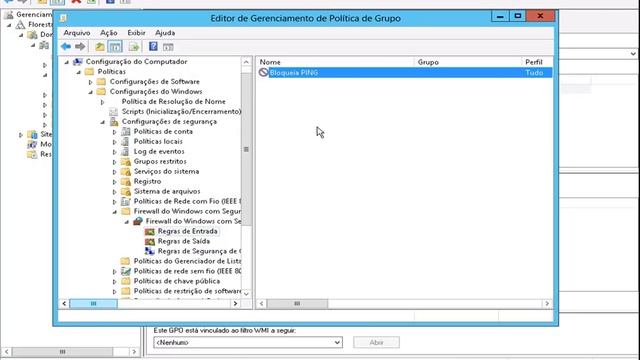This screenshot has width=640, height=360.
Task: Expand Políticas de restrição de software
Action: [x=114, y=291]
